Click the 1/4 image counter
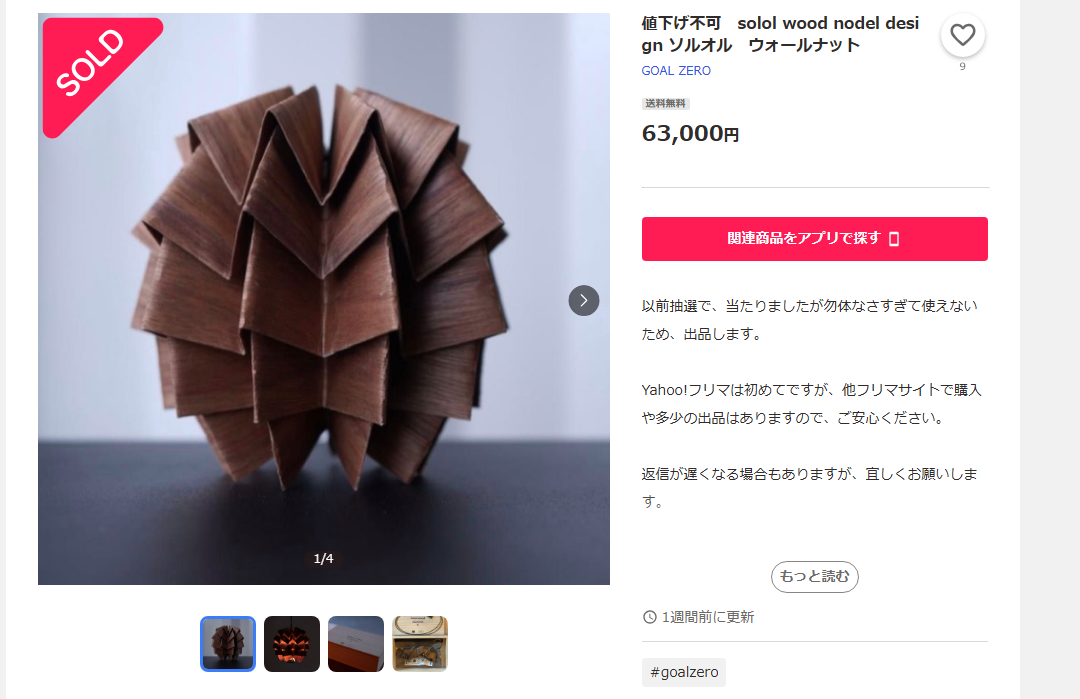 324,559
